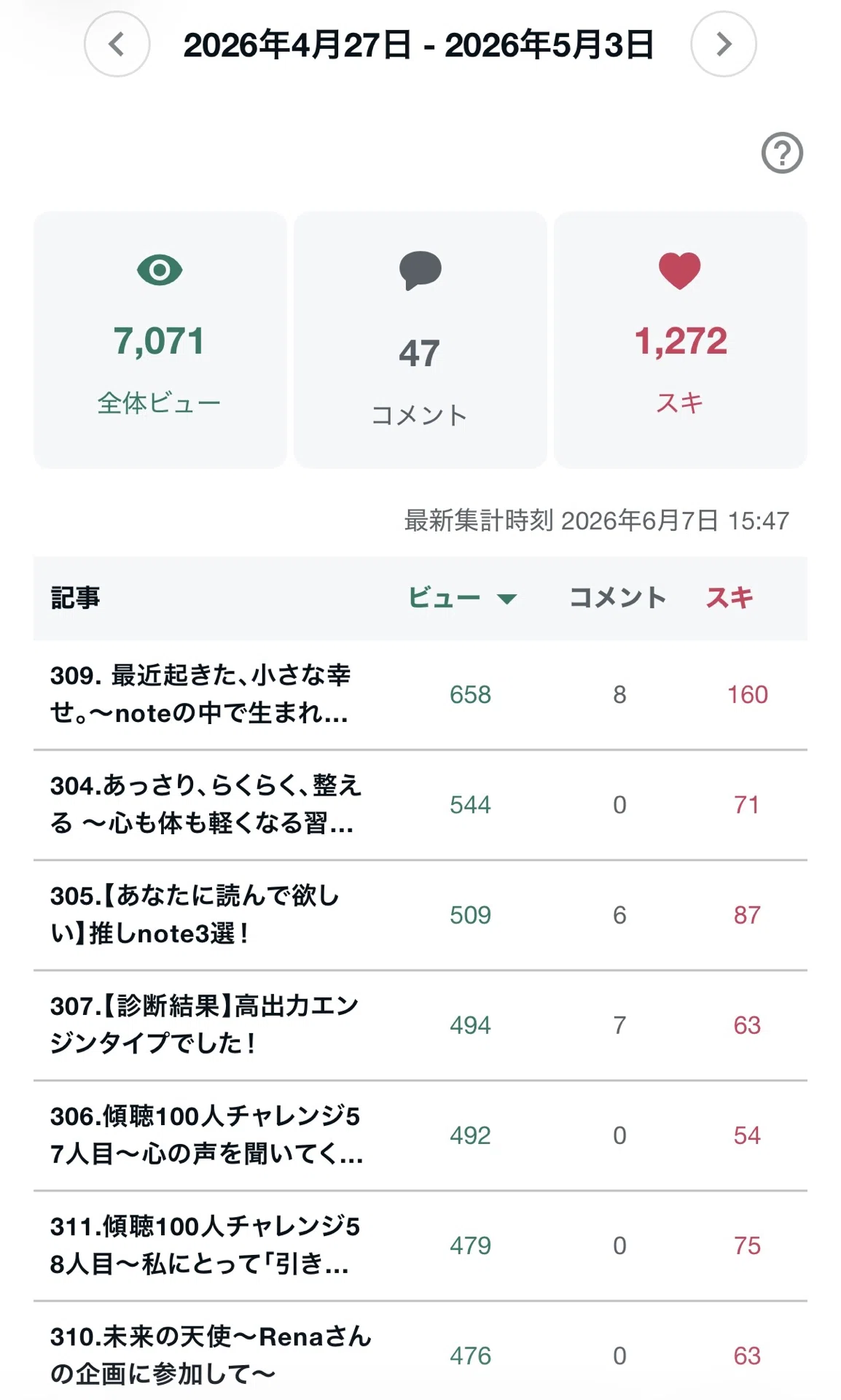The height and width of the screenshot is (1400, 841).
Task: Sort by the コメント column header
Action: click(x=617, y=598)
